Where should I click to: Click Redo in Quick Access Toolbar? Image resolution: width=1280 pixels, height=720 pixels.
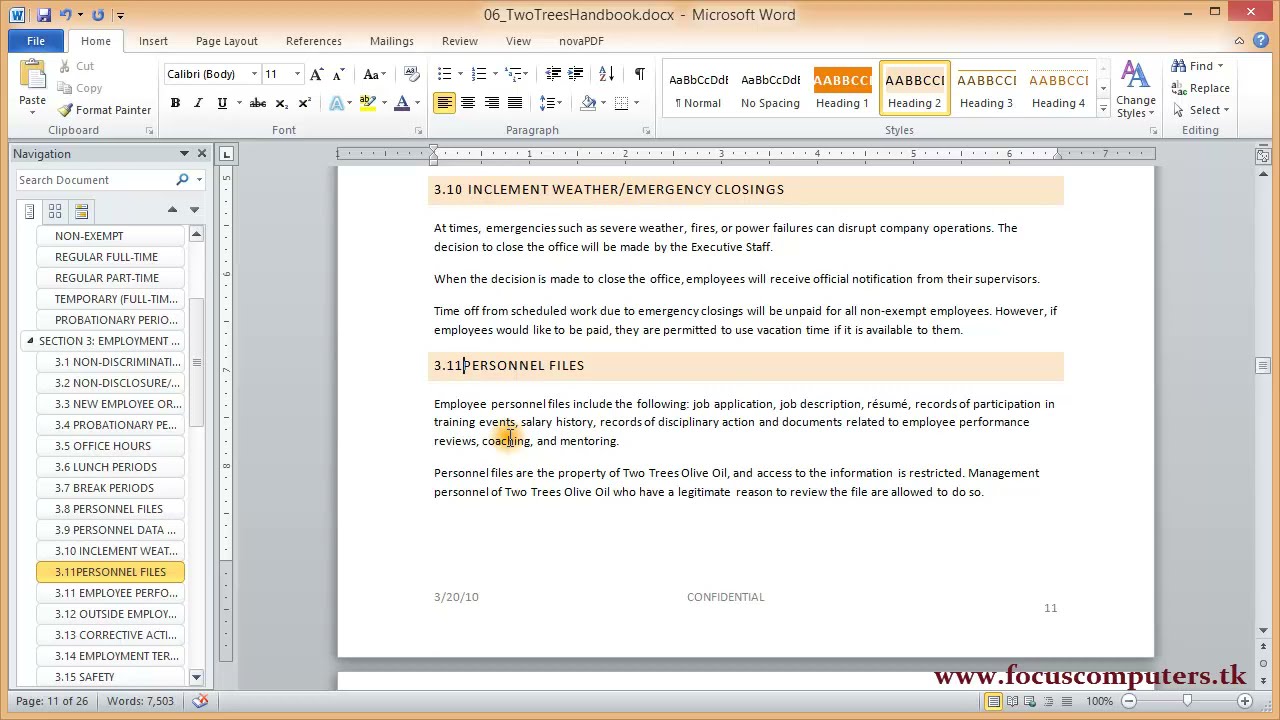point(97,15)
